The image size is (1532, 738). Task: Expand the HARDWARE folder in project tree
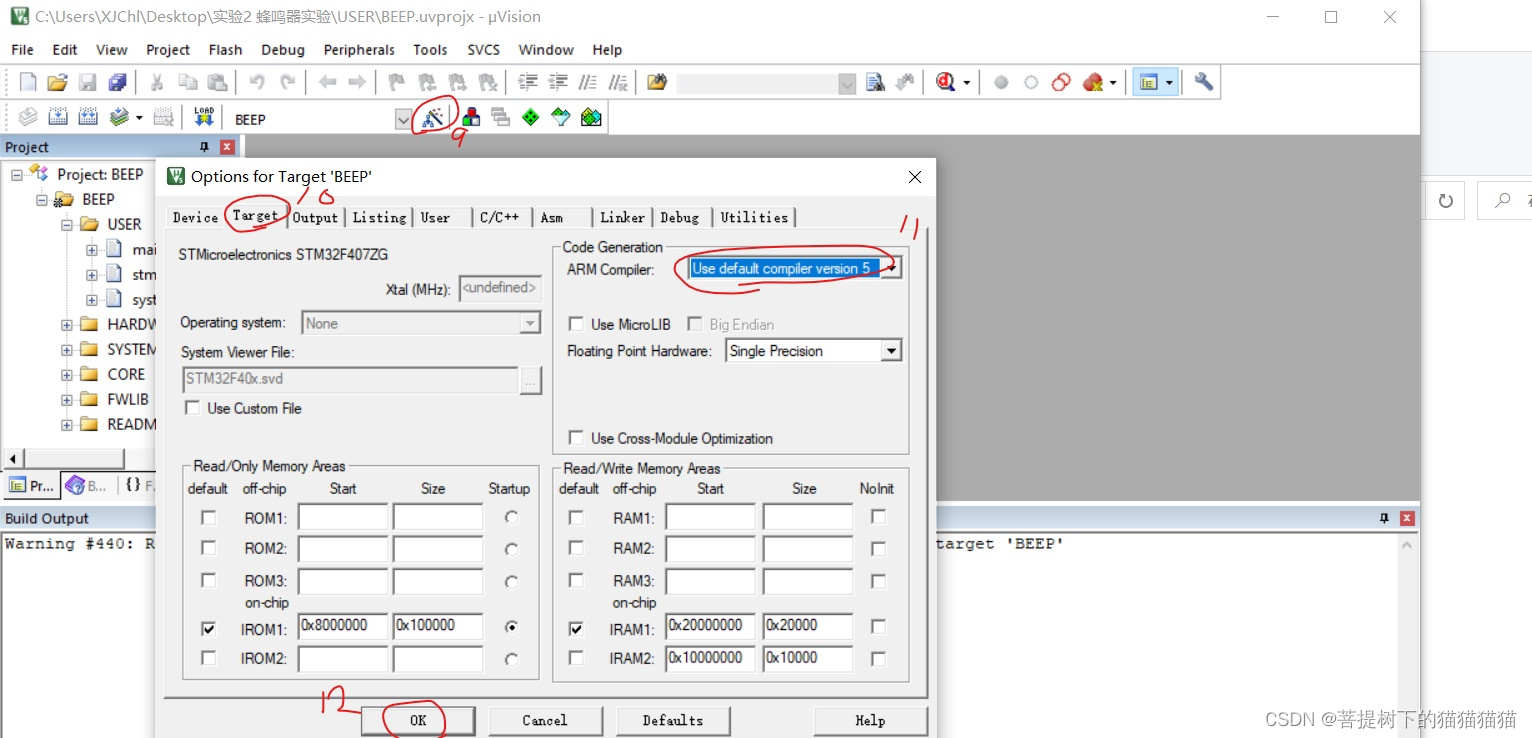(67, 324)
